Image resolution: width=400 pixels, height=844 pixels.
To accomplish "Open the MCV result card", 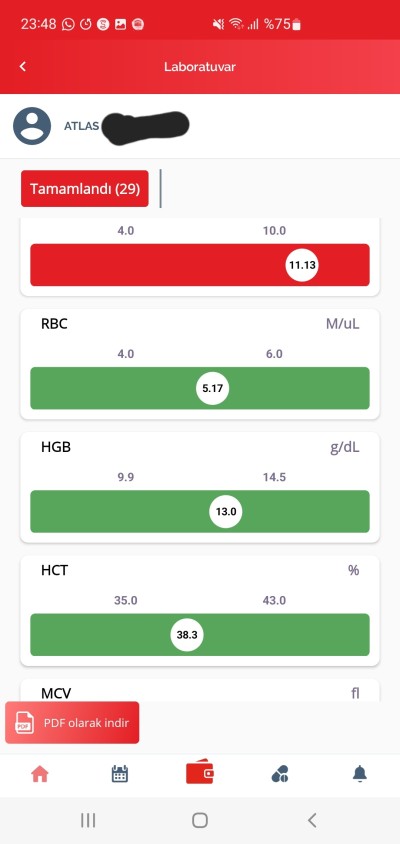I will point(200,691).
